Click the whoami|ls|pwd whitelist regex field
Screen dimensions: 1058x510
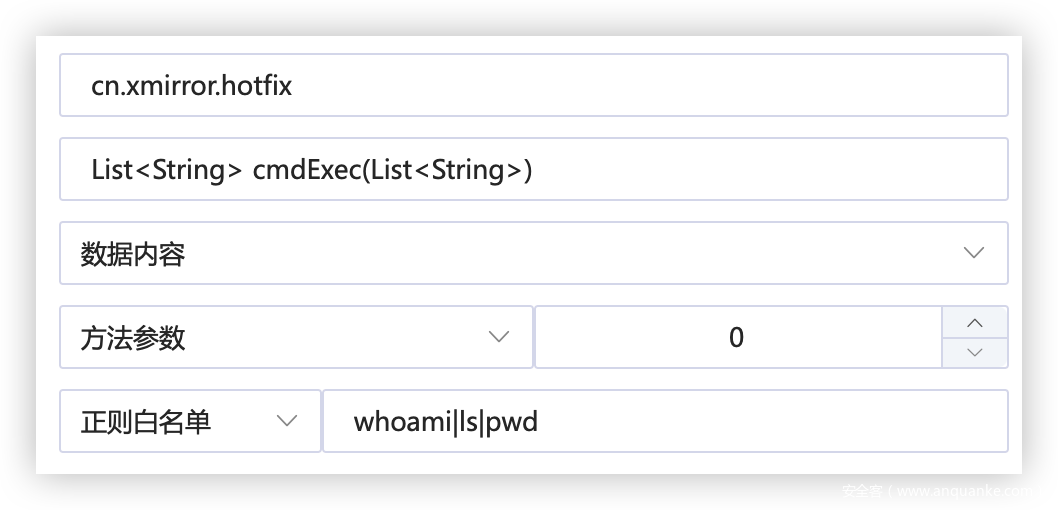tap(664, 422)
